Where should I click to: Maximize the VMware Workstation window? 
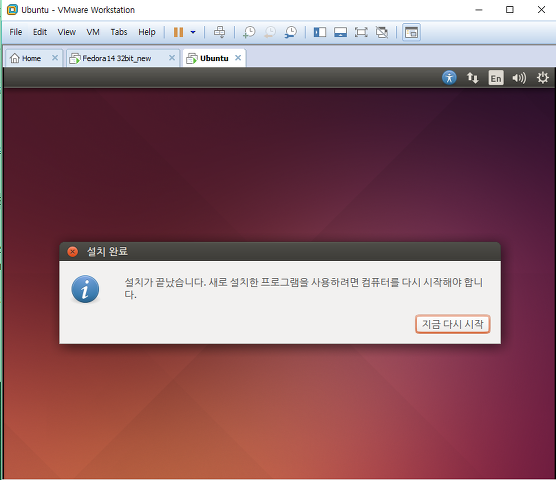[510, 10]
